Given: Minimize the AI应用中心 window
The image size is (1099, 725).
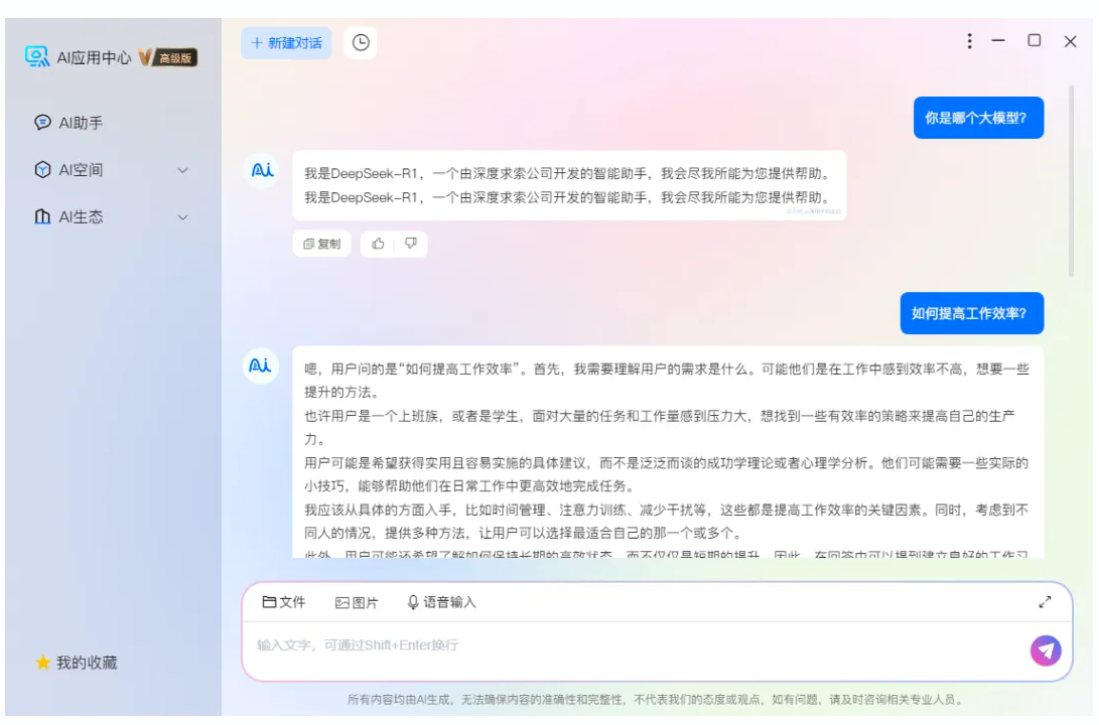Looking at the screenshot, I should 998,41.
